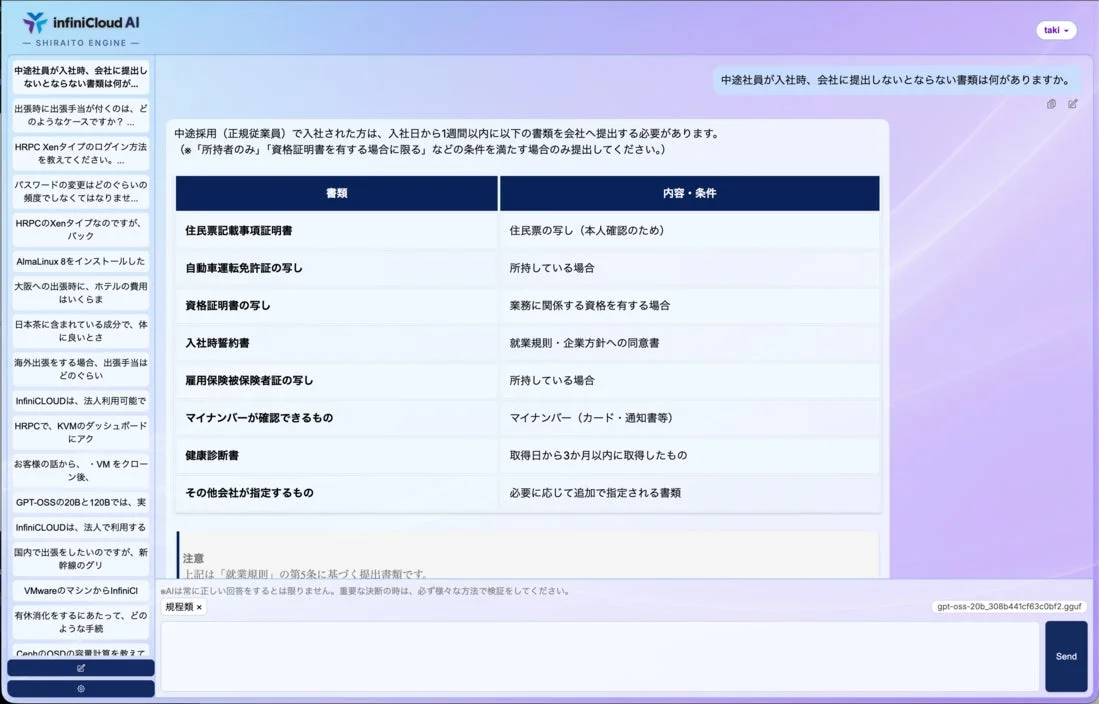Click the InfiniCloud AI logo
Viewport: 1099px width, 704px height.
[x=78, y=21]
